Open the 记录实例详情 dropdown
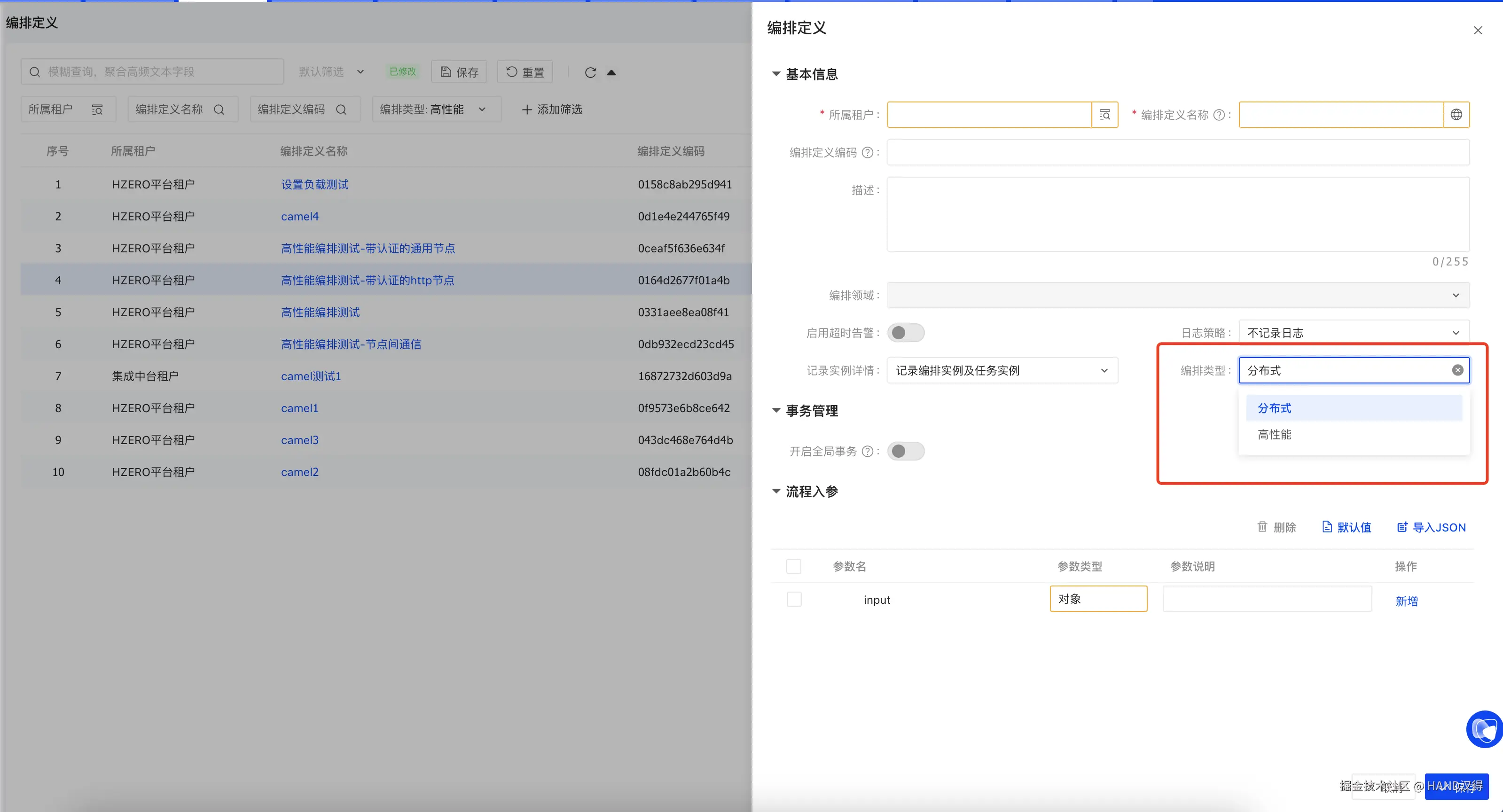1503x812 pixels. pyautogui.click(x=1002, y=371)
